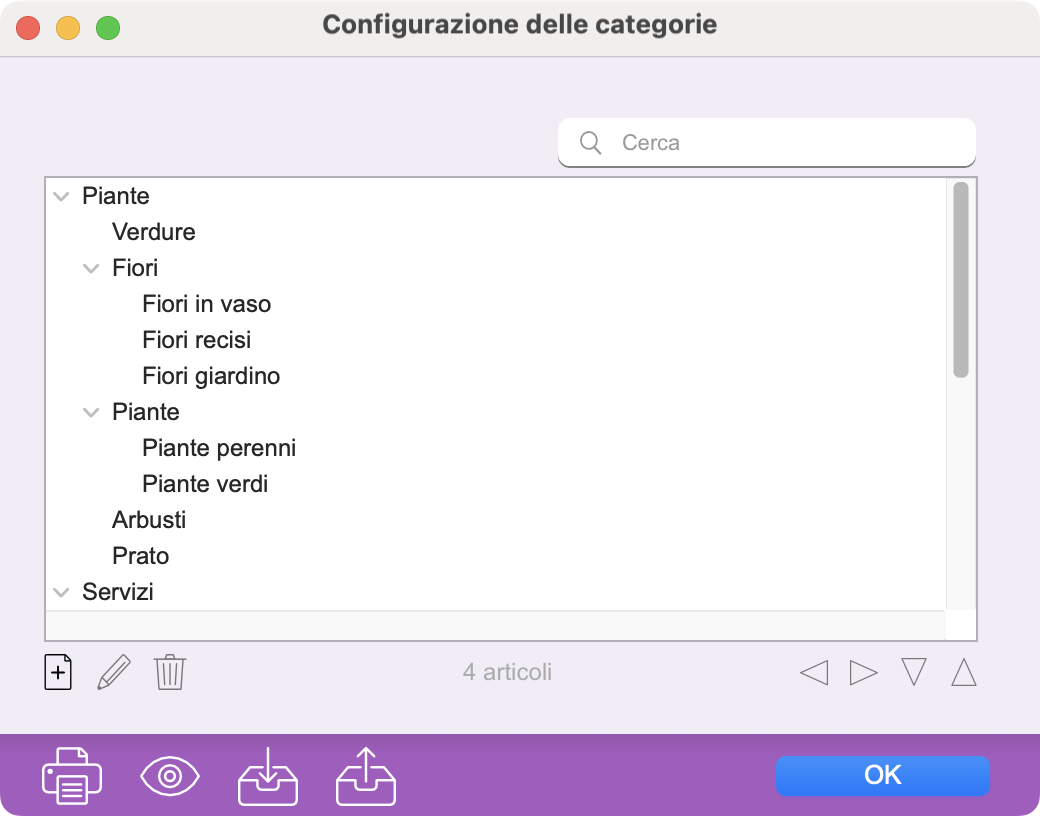Preview with the eye icon

coord(170,776)
